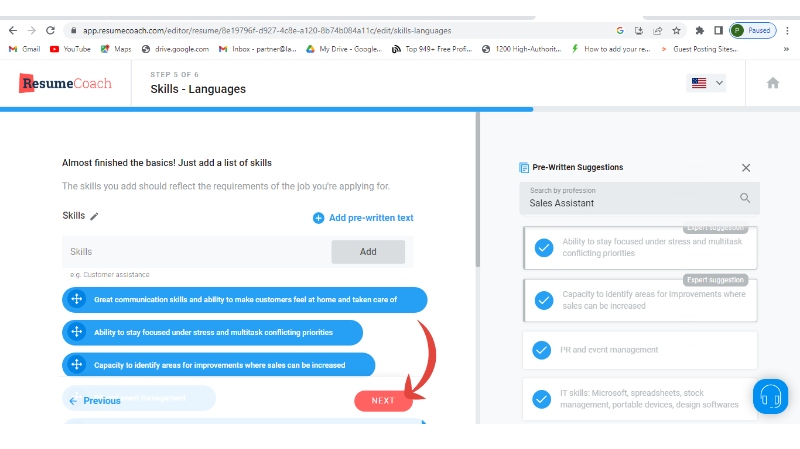The height and width of the screenshot is (449, 800).
Task: Open browser extensions puzzle icon
Action: [x=699, y=31]
